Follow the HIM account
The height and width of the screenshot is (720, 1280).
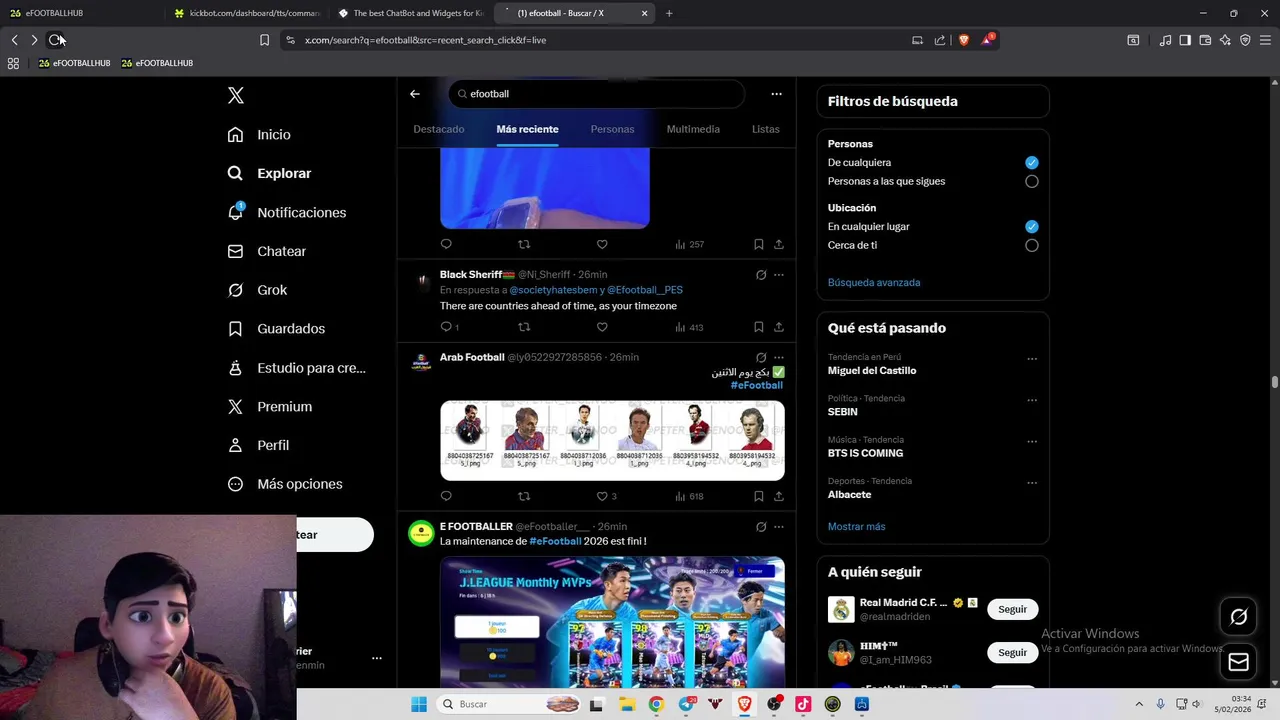[1012, 652]
